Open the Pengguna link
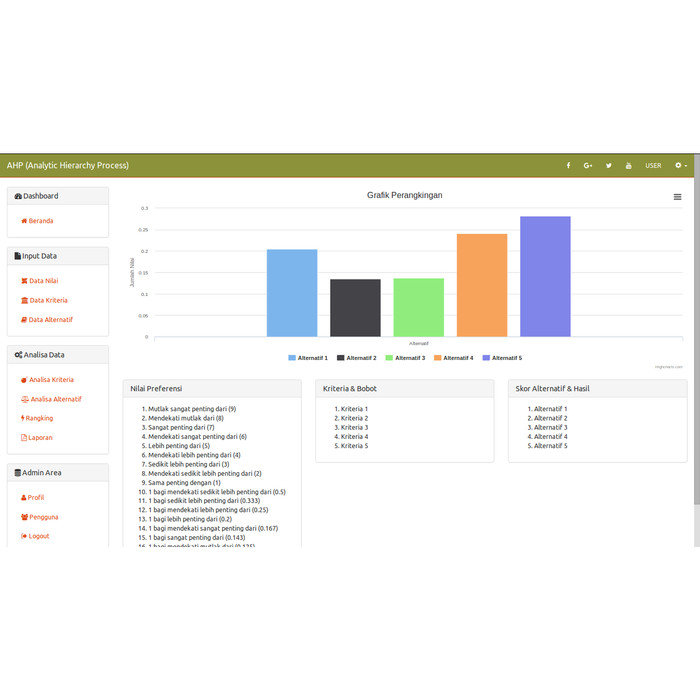This screenshot has height=700, width=700. click(43, 517)
